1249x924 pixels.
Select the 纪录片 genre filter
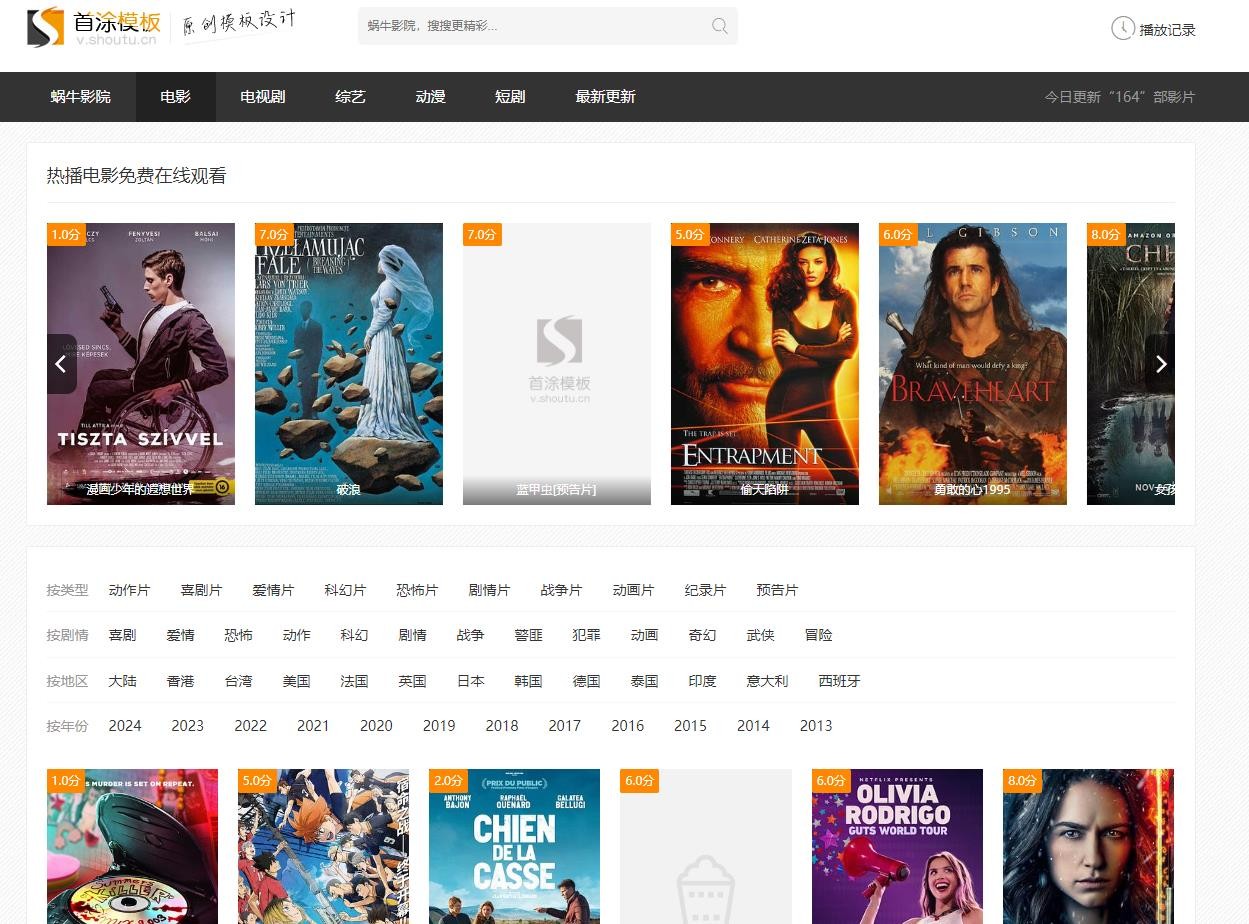[705, 590]
